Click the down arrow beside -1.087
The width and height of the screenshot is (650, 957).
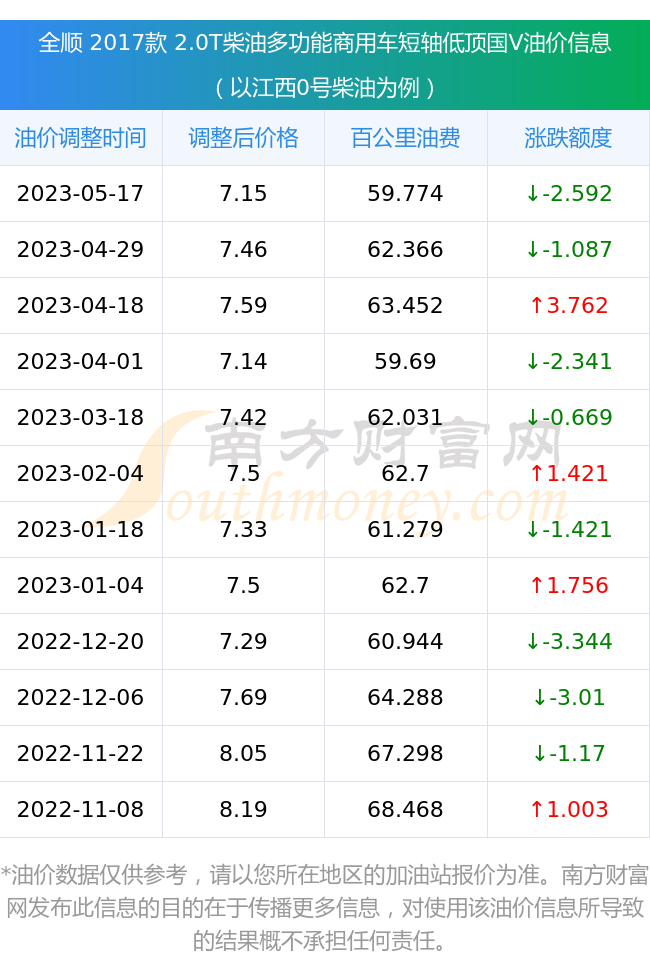click(x=533, y=249)
